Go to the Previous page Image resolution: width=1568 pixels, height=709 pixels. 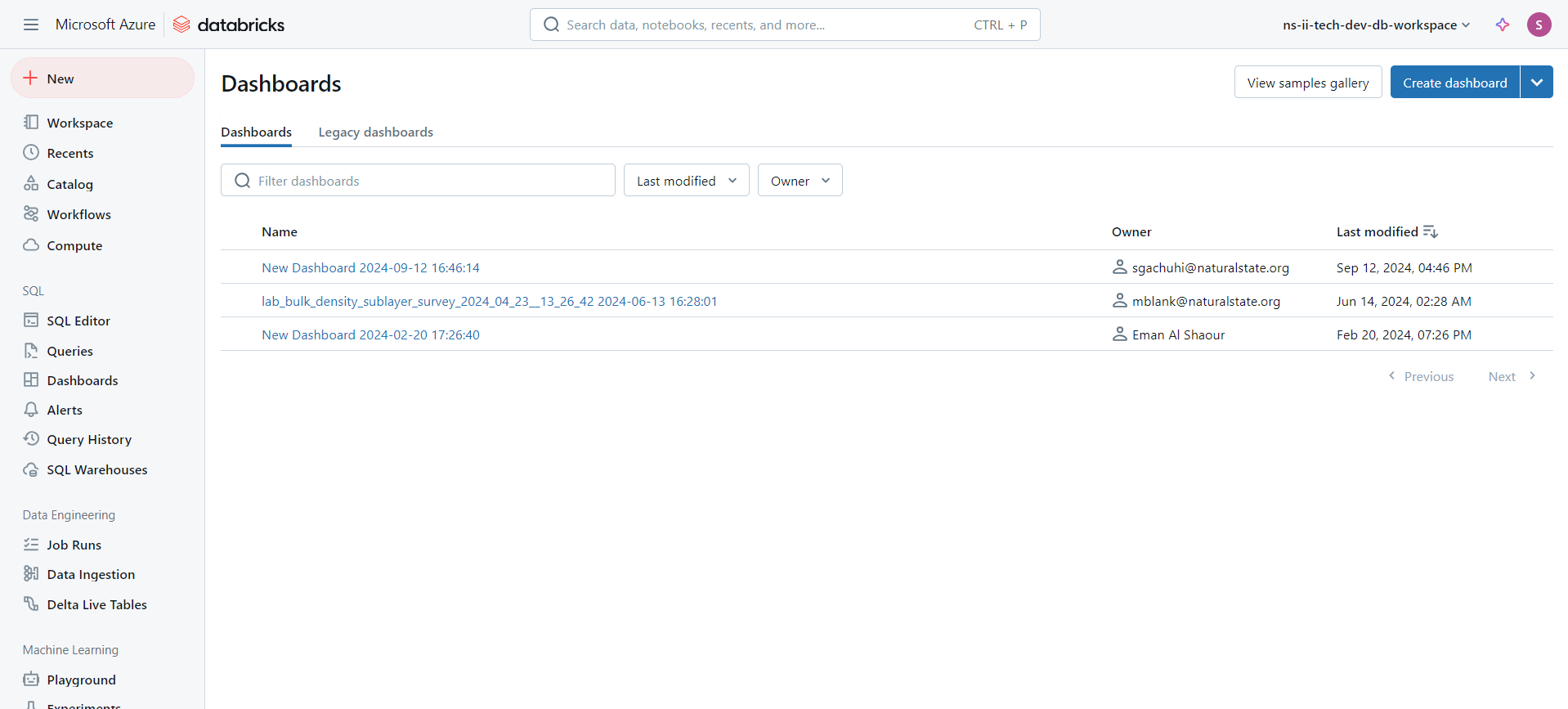click(1421, 376)
